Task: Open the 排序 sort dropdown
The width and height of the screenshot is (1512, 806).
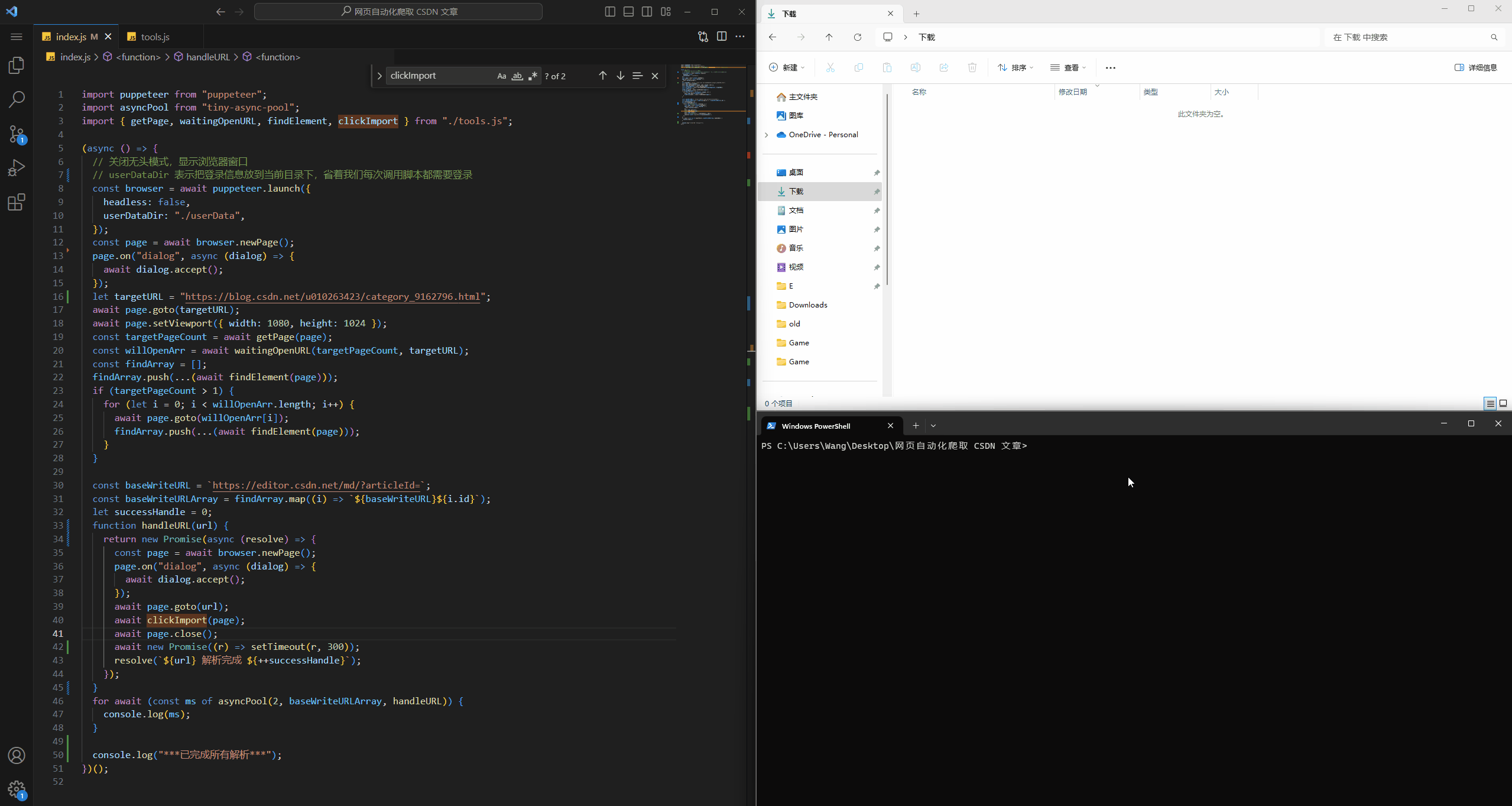Action: (1015, 67)
